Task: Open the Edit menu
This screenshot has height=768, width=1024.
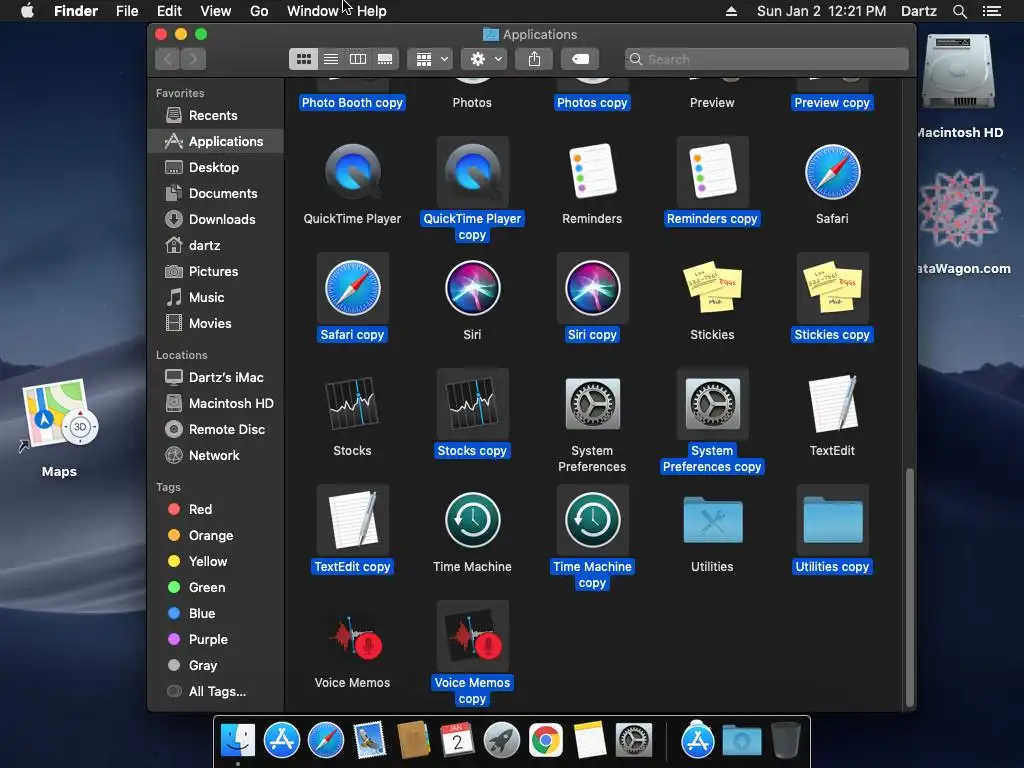Action: click(169, 11)
